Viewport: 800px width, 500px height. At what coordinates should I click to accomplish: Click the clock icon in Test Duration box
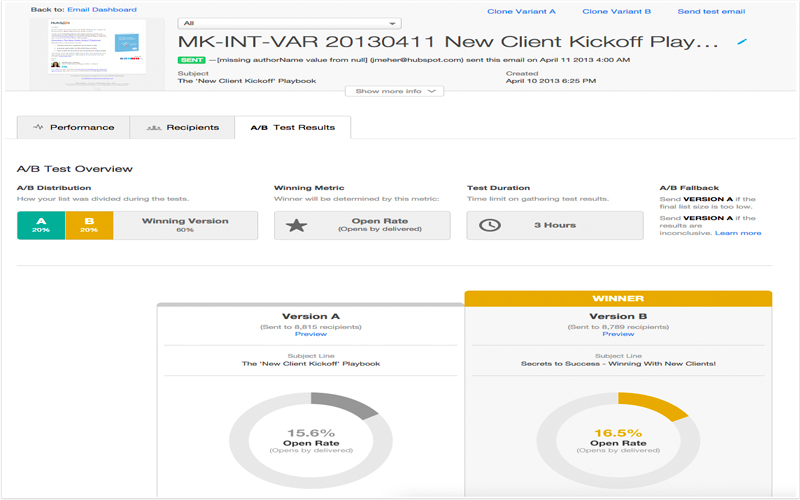[x=490, y=225]
